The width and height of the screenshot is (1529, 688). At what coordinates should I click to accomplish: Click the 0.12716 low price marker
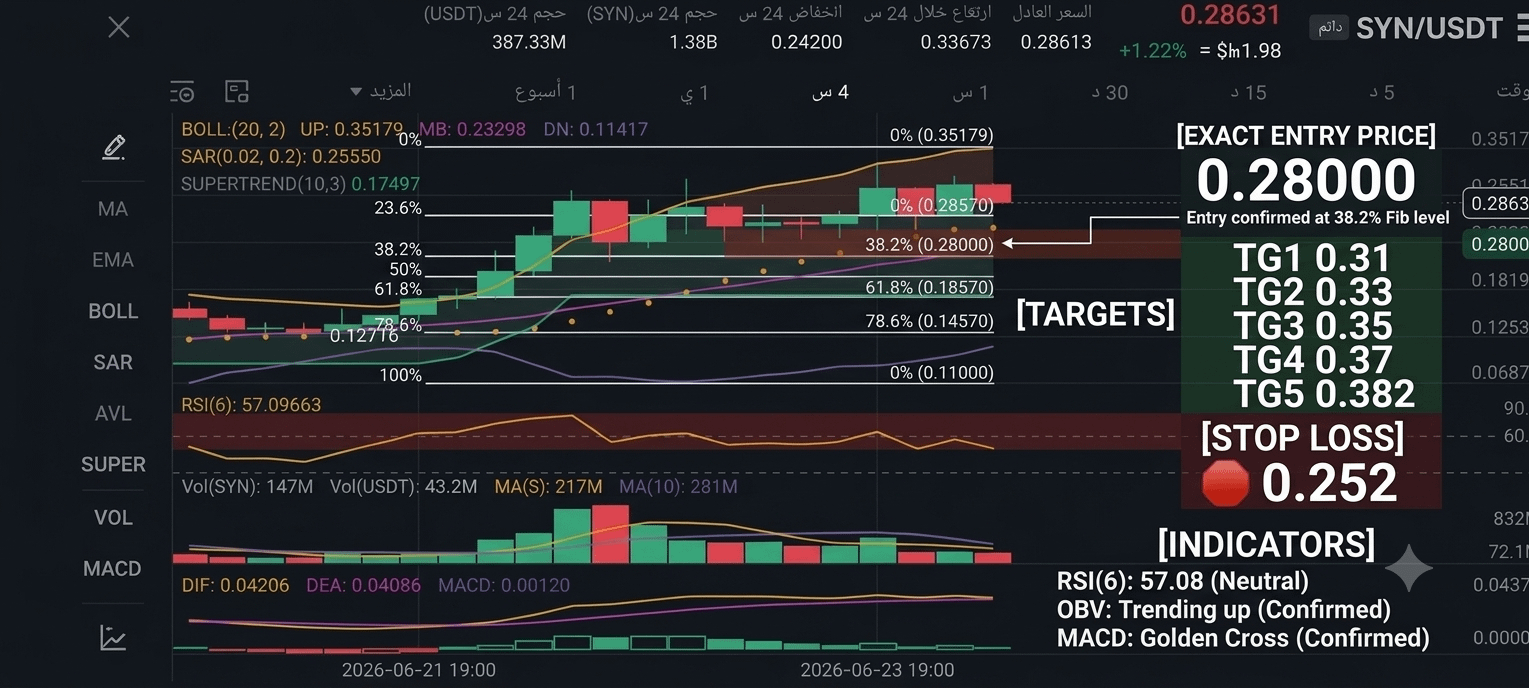tap(364, 336)
